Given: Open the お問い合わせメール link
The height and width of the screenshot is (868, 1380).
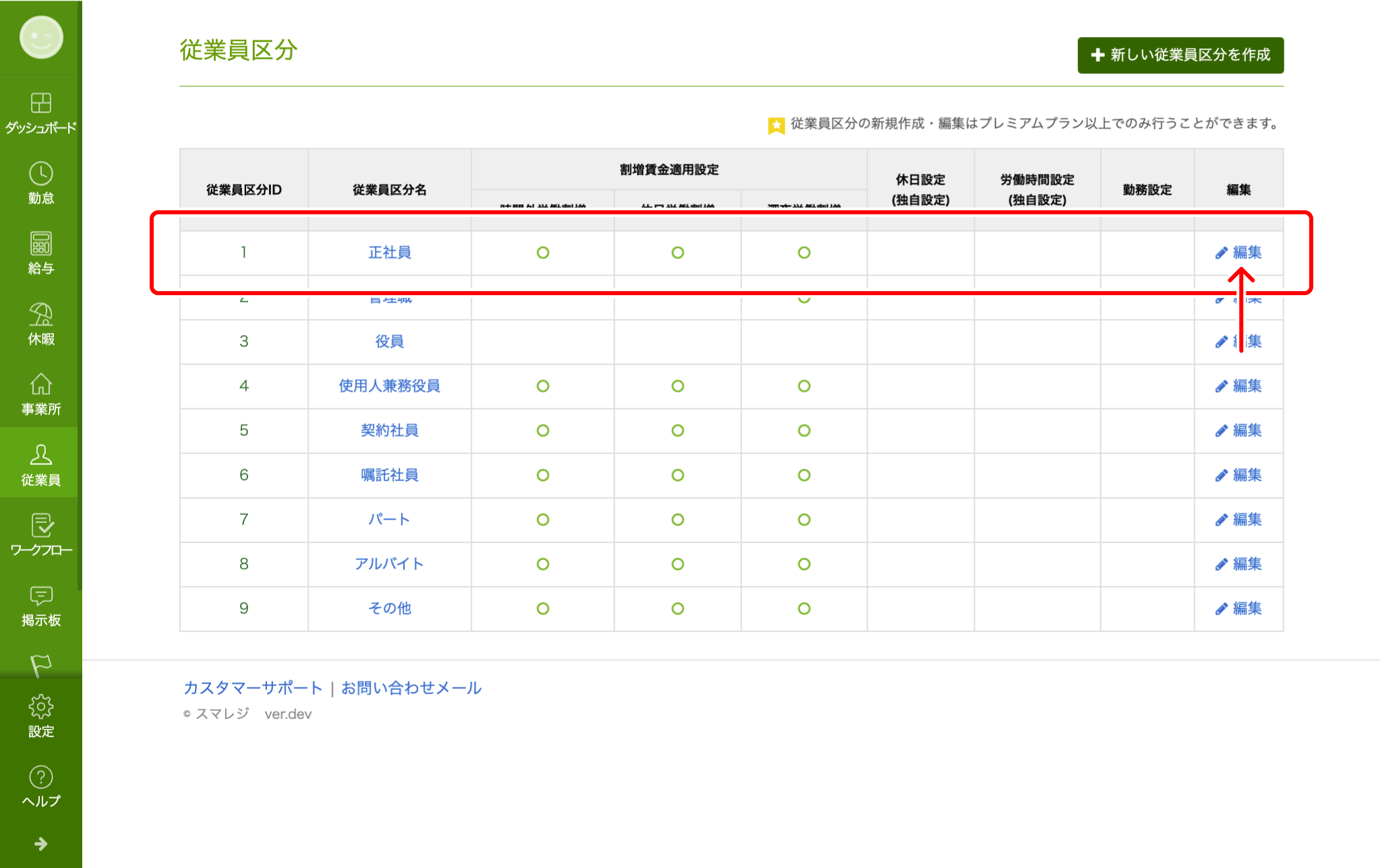Looking at the screenshot, I should pos(411,687).
